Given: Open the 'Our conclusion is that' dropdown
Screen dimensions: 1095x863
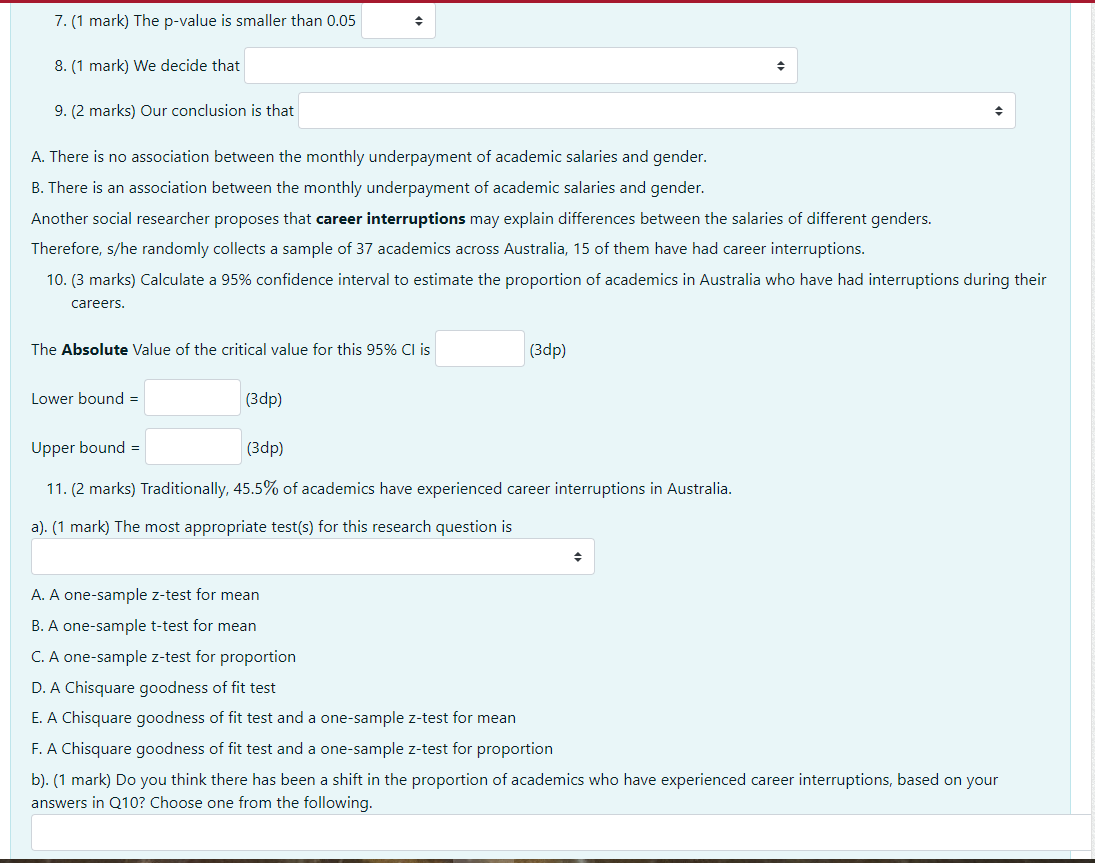Looking at the screenshot, I should 656,110.
